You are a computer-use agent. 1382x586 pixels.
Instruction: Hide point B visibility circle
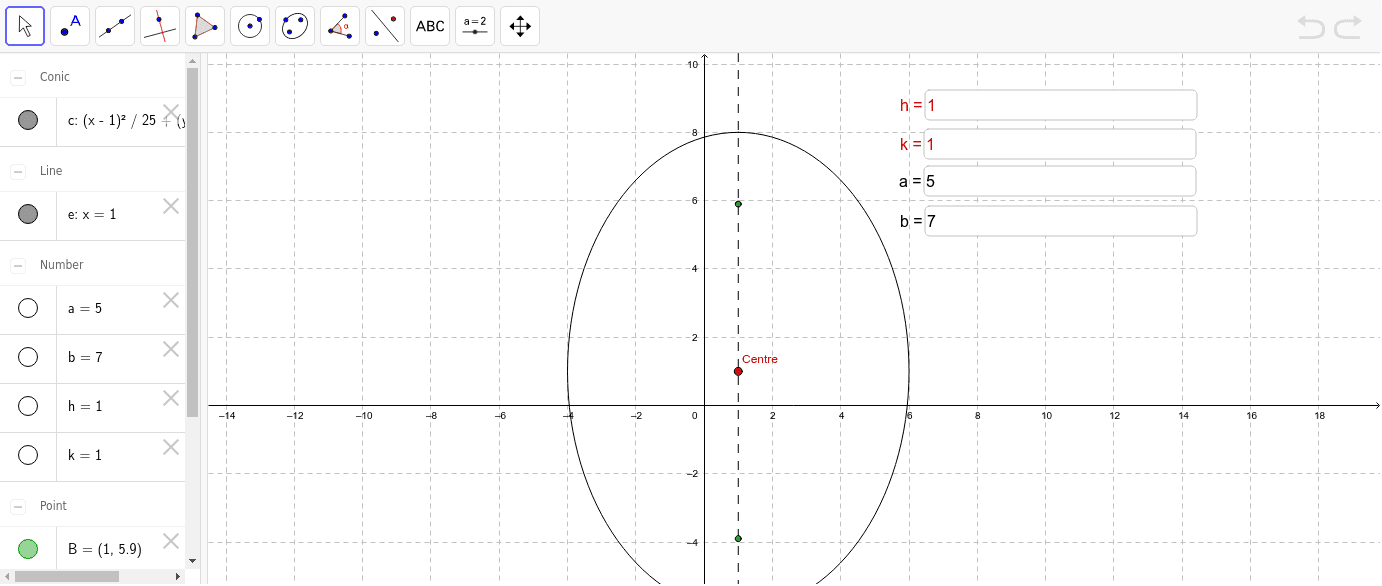[28, 548]
